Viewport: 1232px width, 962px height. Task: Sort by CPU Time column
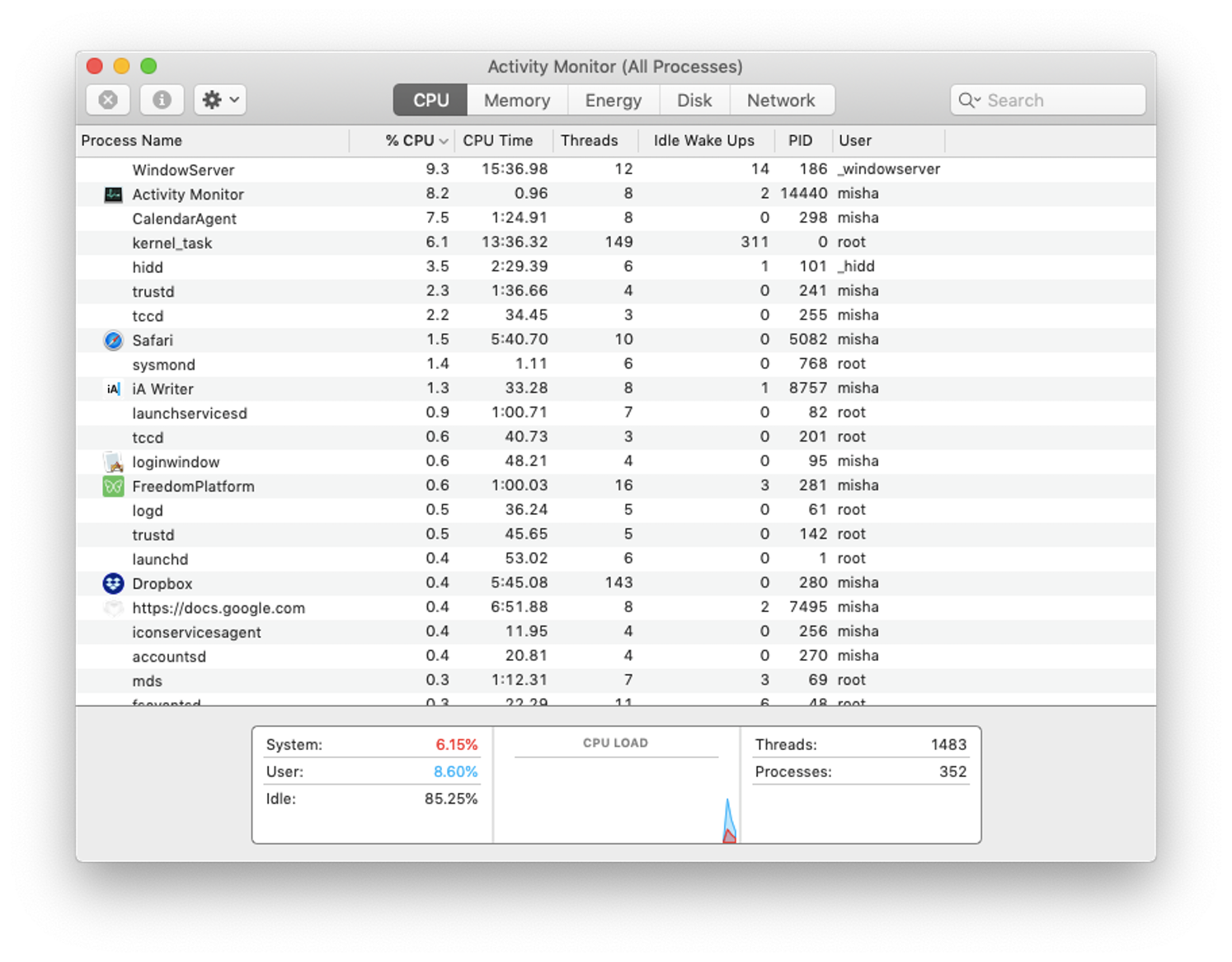pos(503,140)
